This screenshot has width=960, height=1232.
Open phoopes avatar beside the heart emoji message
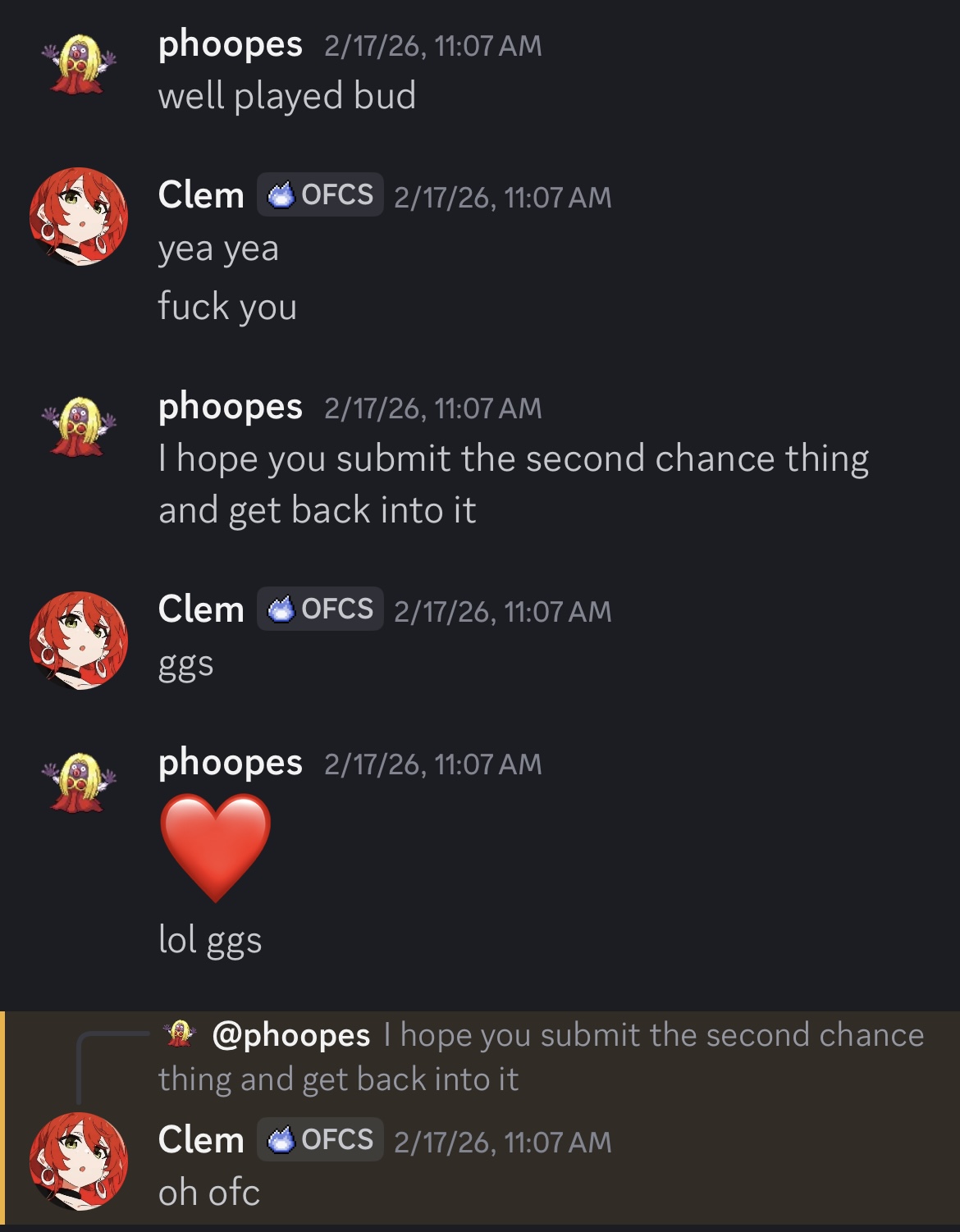coord(79,783)
